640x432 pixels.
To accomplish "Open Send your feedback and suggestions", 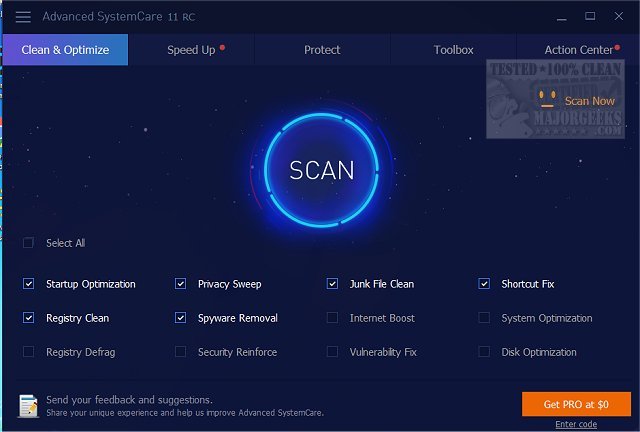I will click(x=129, y=399).
